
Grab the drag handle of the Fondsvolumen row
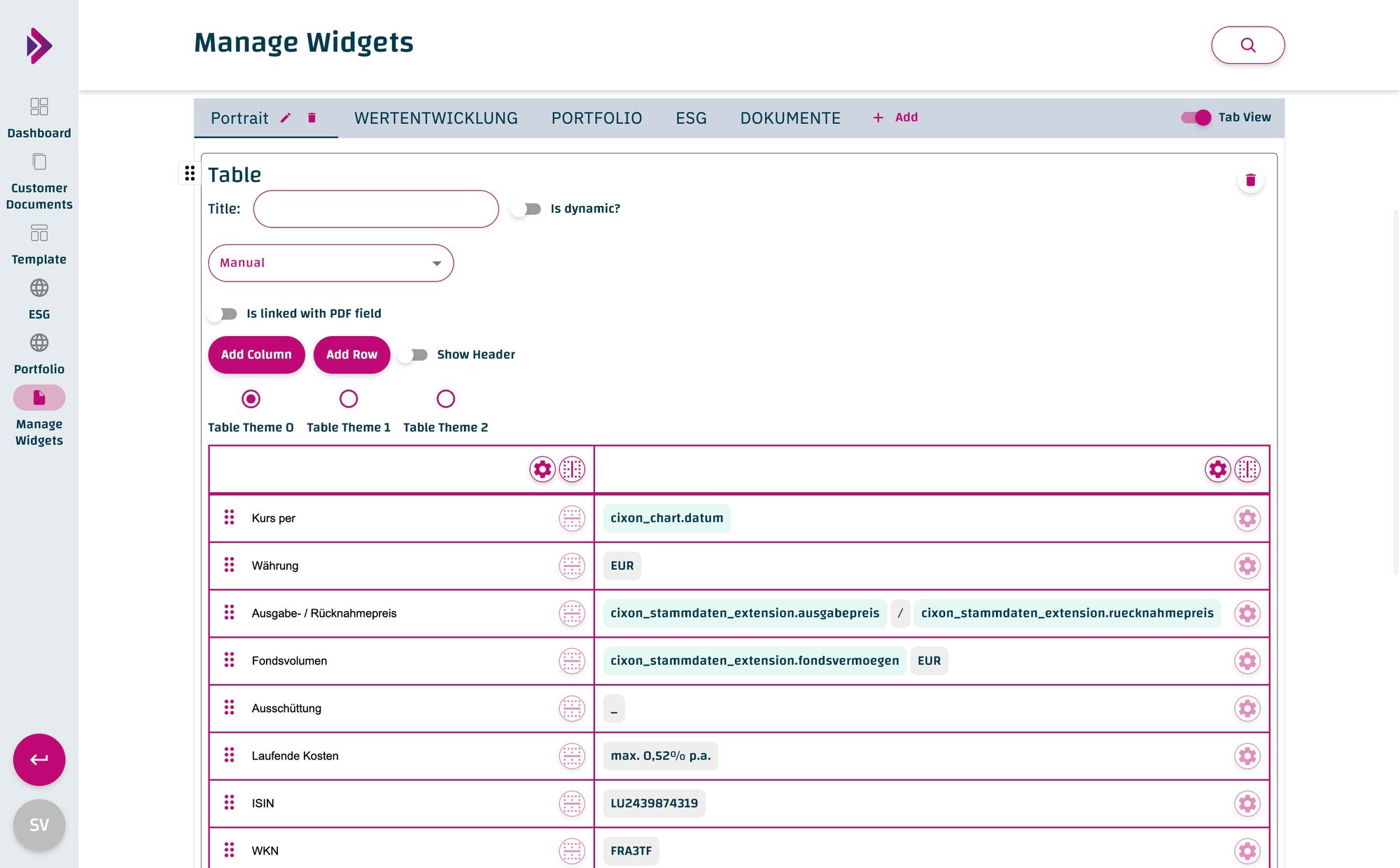229,660
